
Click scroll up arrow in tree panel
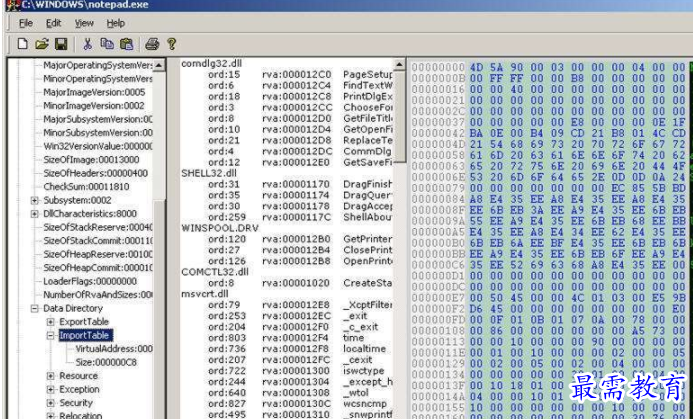point(159,65)
